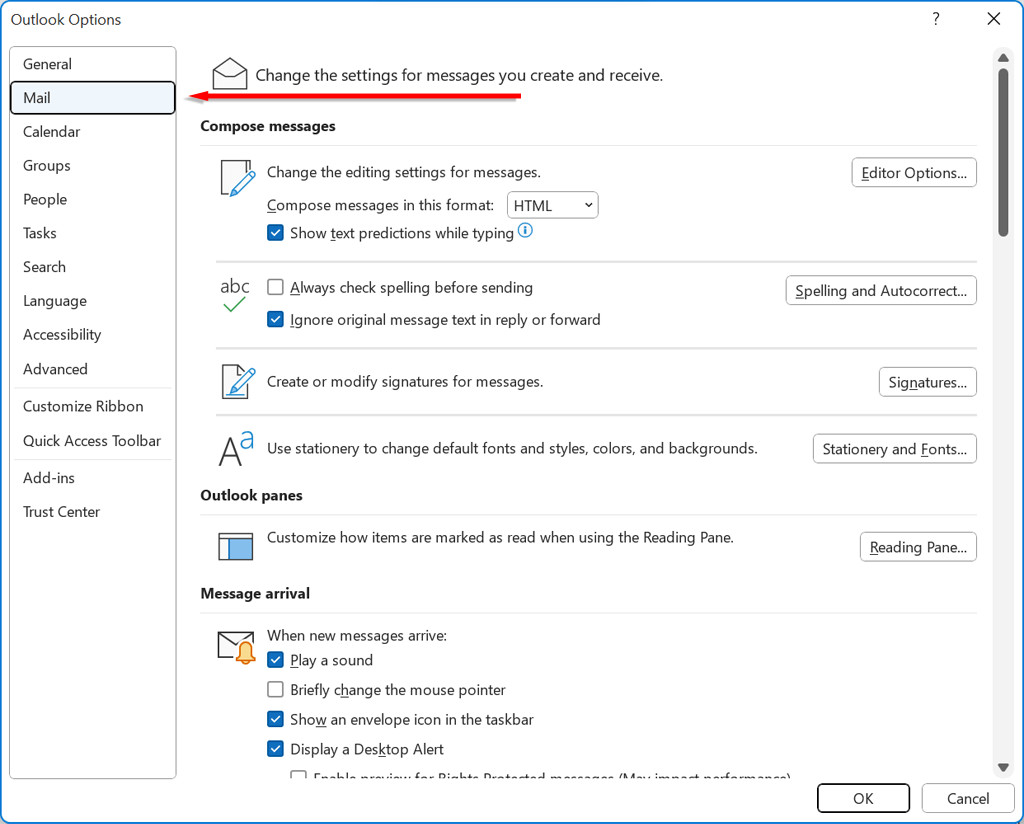Click the stationery fonts Aa icon

tap(236, 449)
